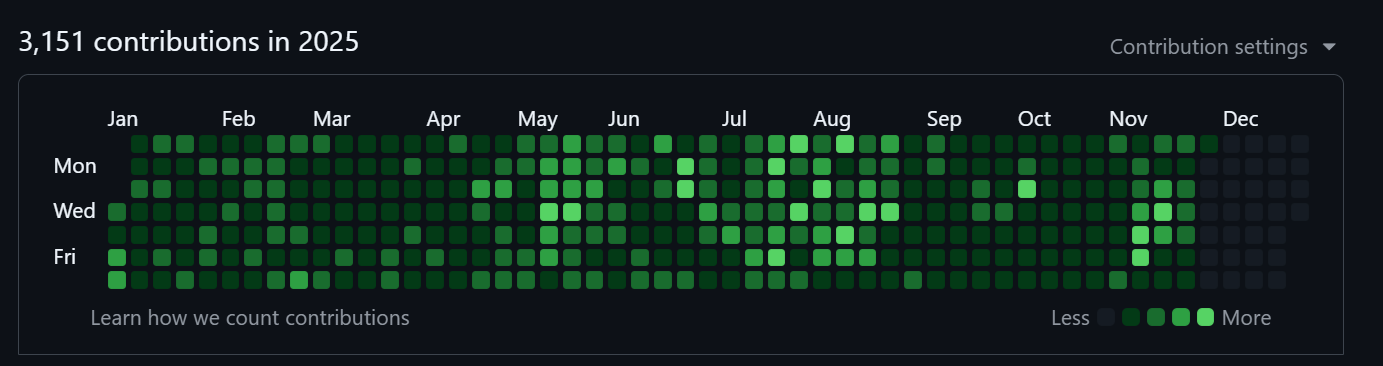Click the 'Apr' month label
This screenshot has height=366, width=1383.
coord(443,120)
